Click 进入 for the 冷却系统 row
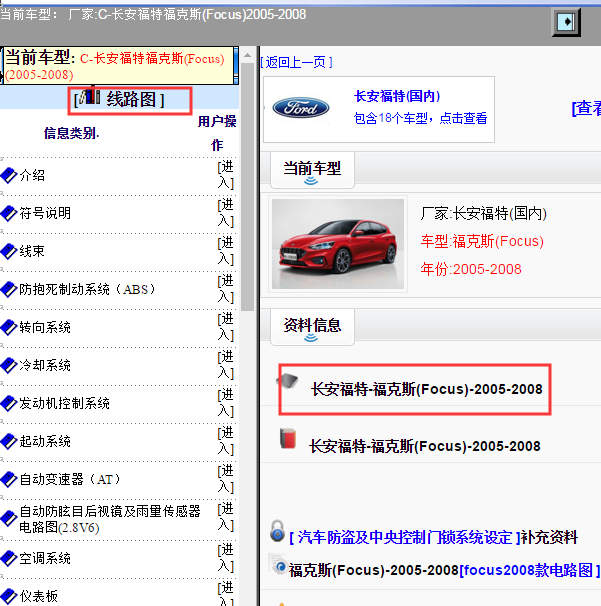601x606 pixels. 226,365
